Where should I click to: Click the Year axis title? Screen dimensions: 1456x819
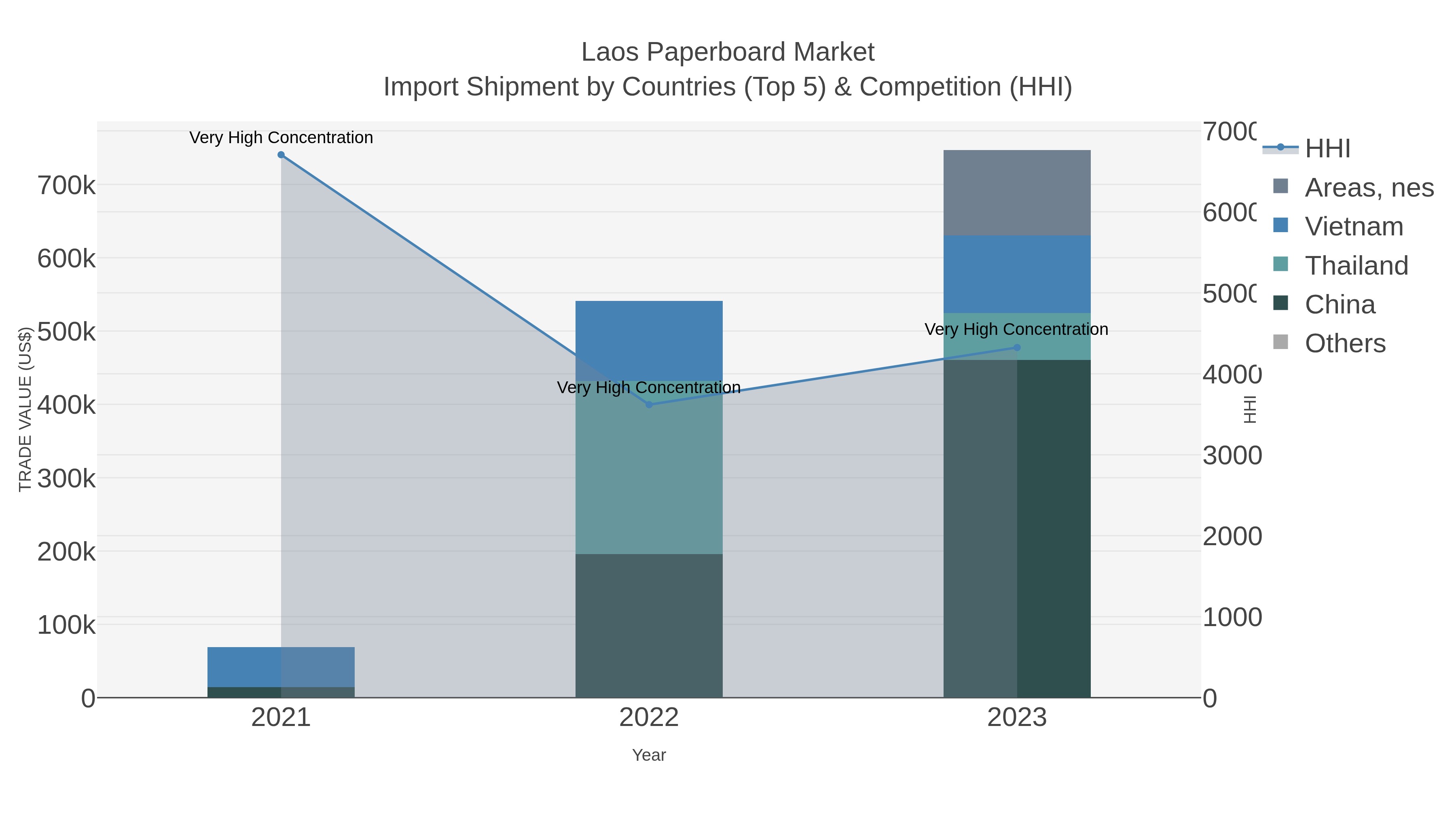(x=649, y=755)
